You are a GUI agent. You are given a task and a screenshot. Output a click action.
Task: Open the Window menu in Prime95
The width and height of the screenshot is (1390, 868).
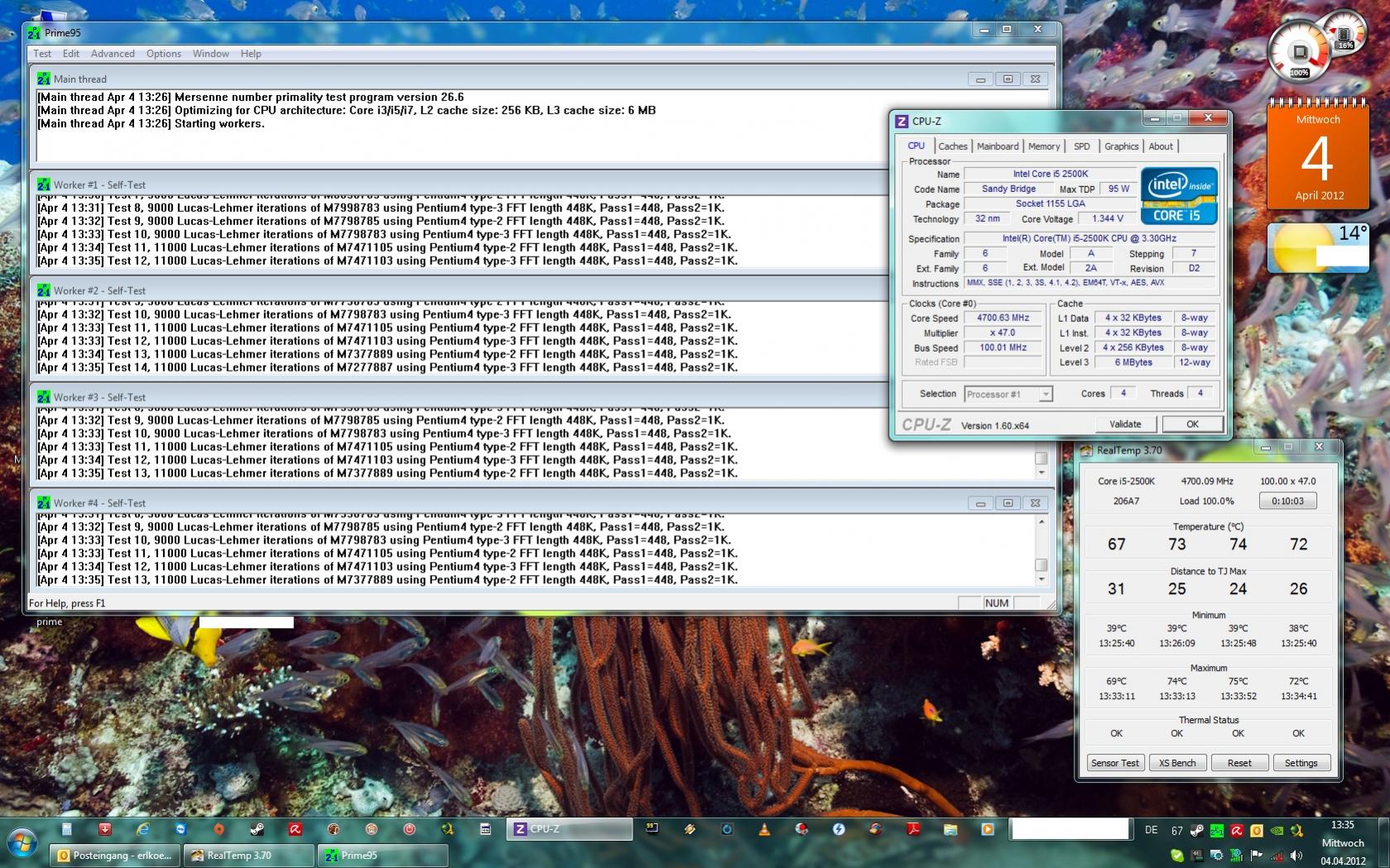pos(211,54)
